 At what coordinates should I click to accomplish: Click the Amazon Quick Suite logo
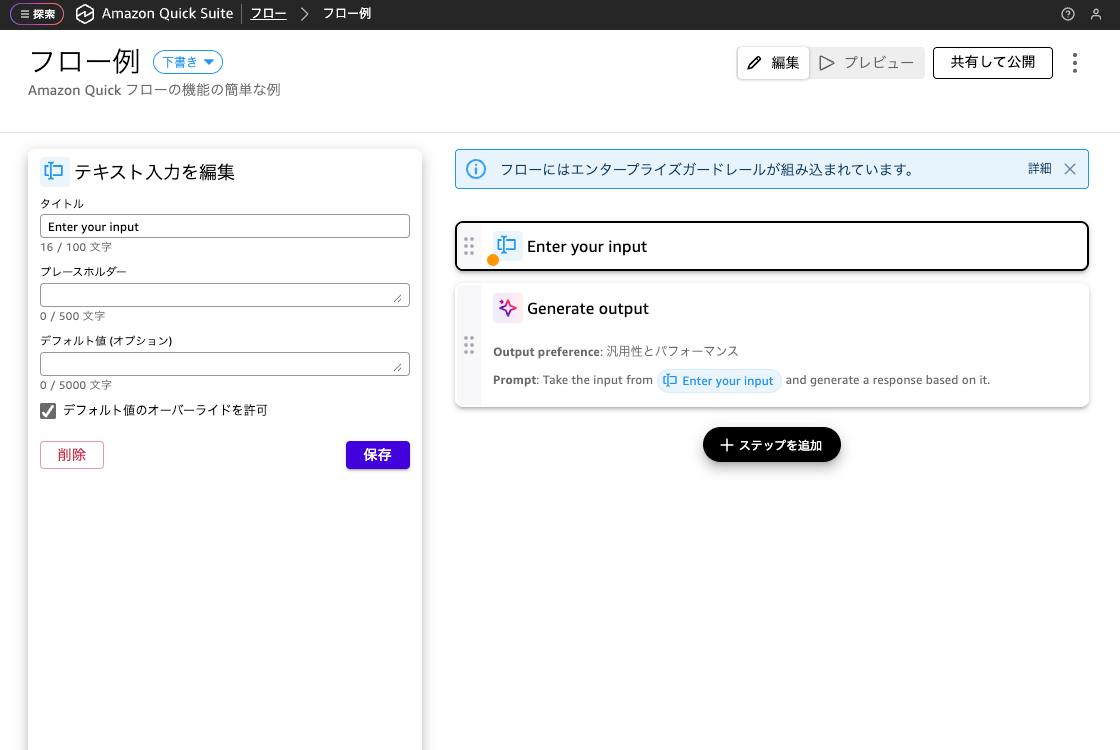tap(85, 14)
